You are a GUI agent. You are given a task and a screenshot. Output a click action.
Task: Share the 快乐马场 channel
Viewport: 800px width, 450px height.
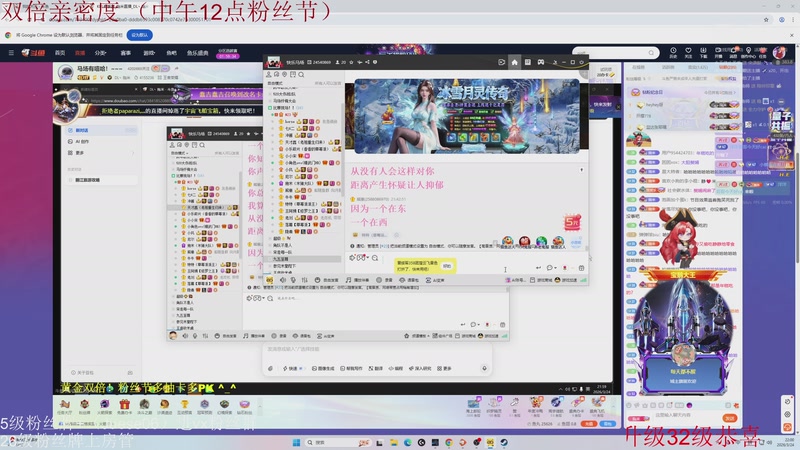coord(367,62)
